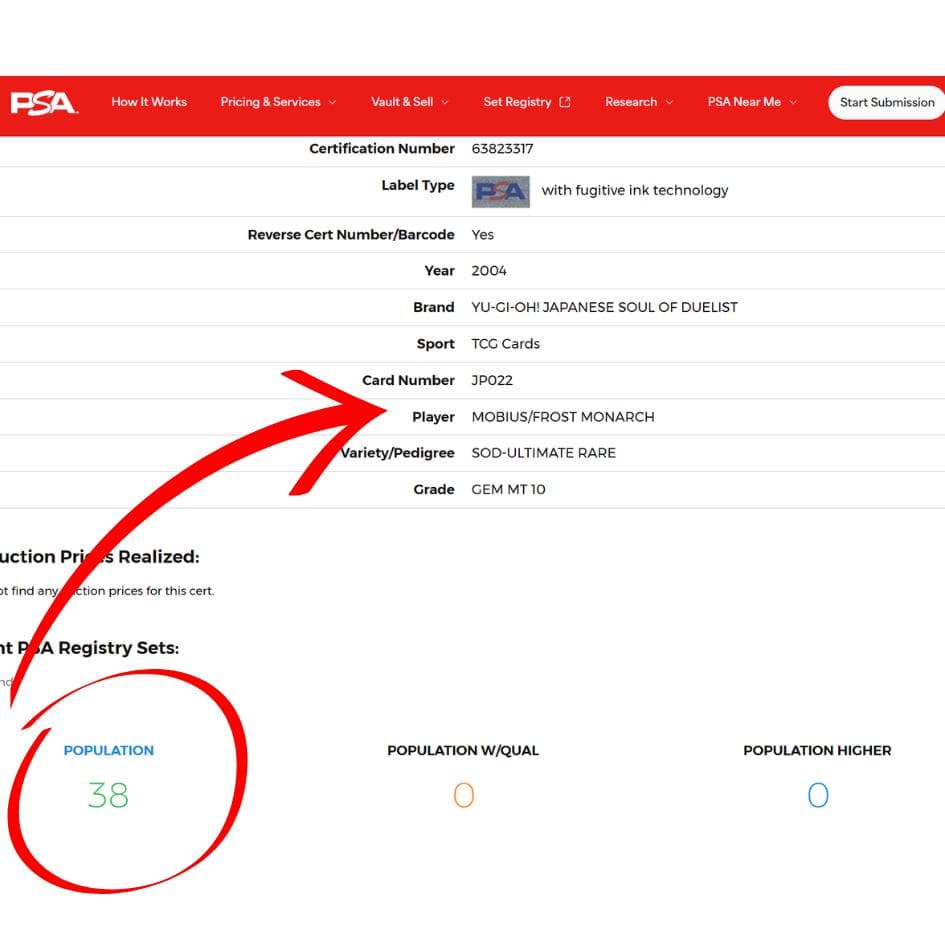
Task: Click the PSA logo in header
Action: [43, 102]
